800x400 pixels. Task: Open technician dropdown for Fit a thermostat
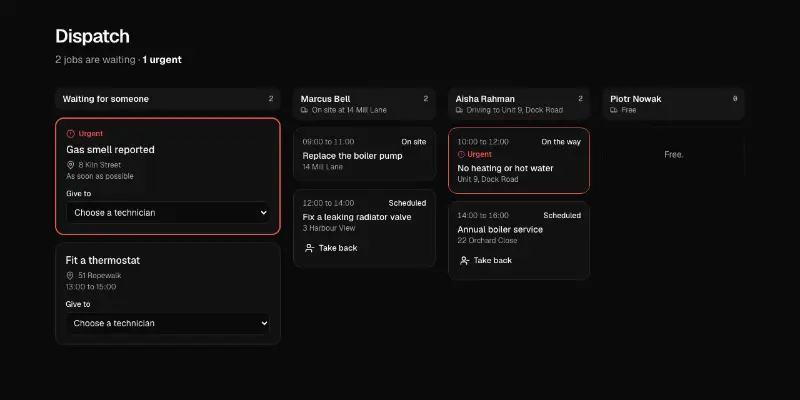point(167,323)
